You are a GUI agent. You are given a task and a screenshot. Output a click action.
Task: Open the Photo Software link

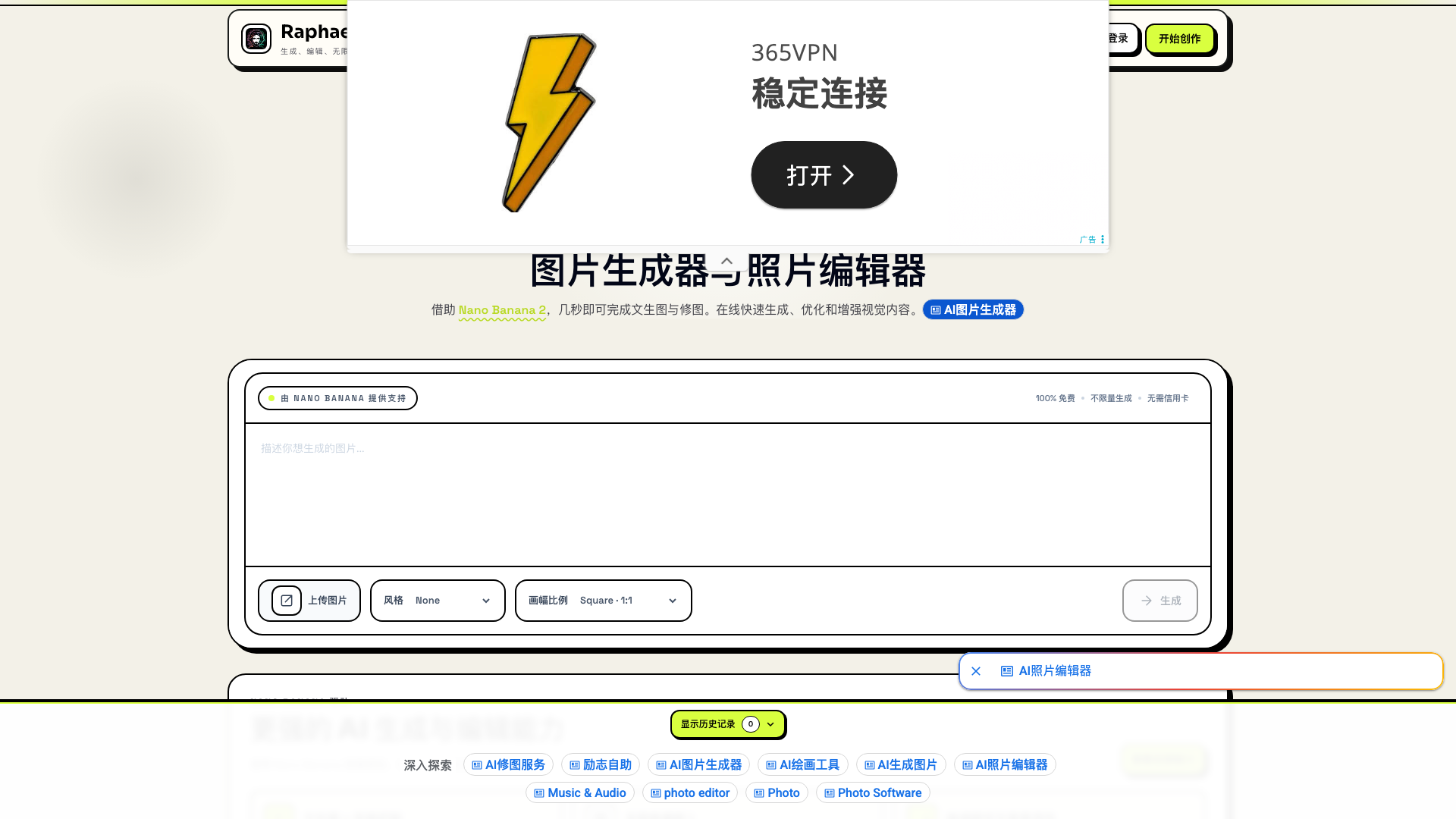873,793
